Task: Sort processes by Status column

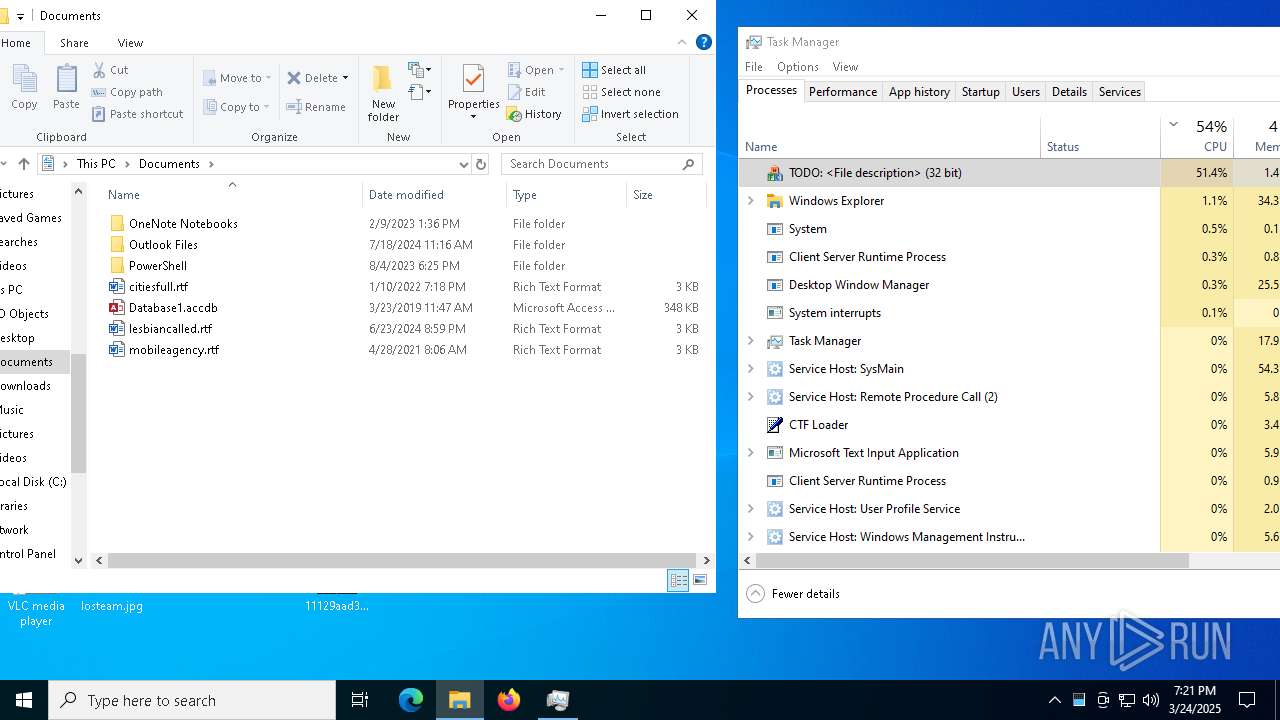Action: [1100, 136]
